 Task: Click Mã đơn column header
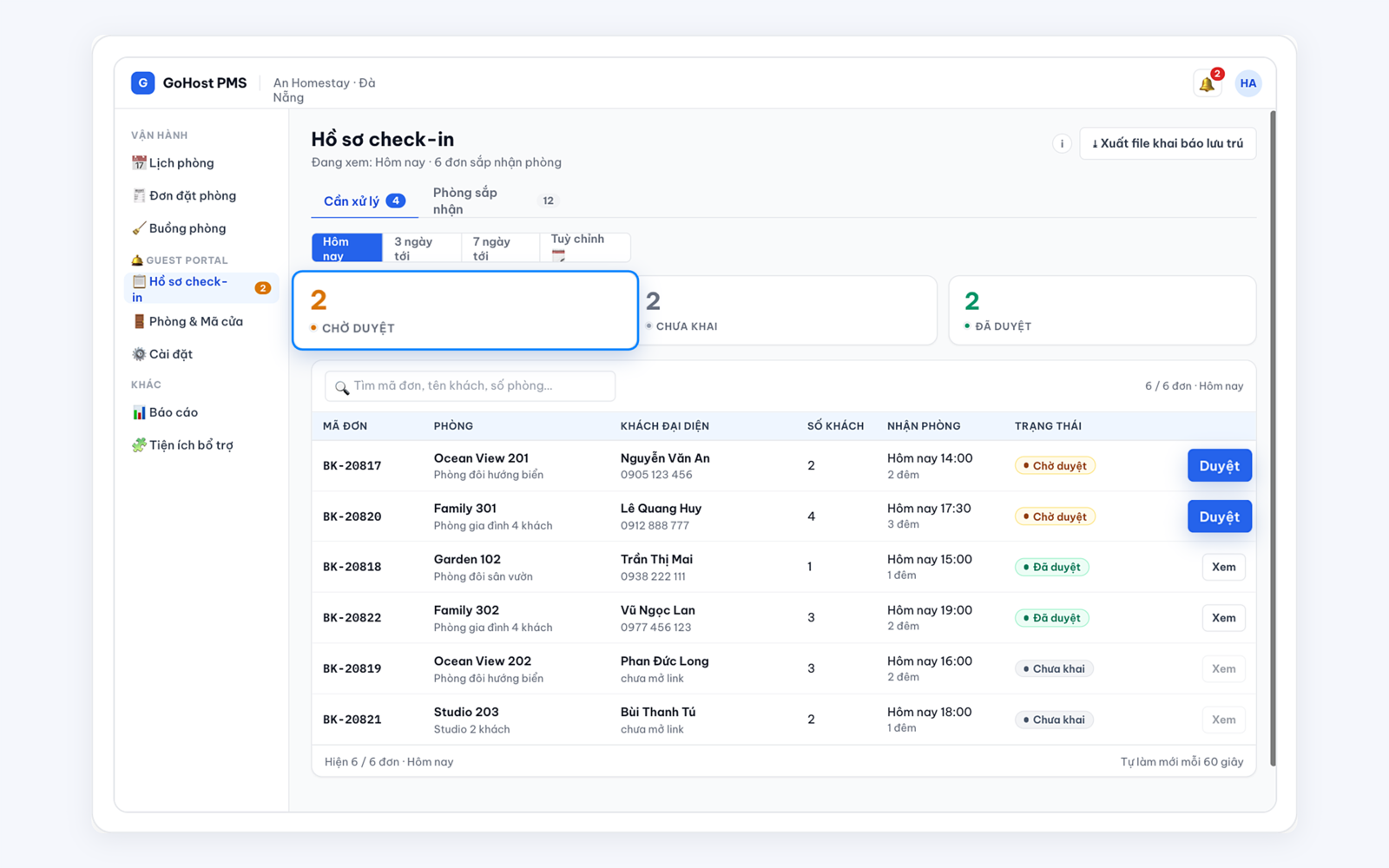[345, 426]
